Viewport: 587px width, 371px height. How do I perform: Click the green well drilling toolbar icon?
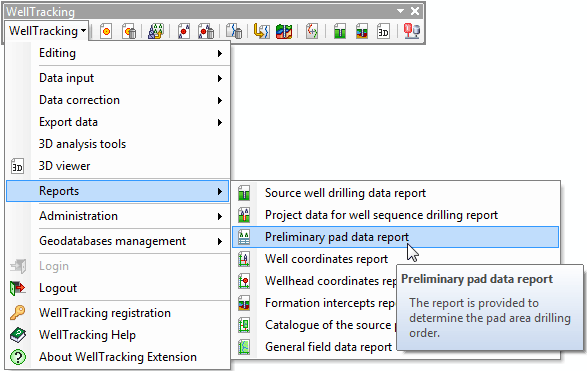click(340, 31)
